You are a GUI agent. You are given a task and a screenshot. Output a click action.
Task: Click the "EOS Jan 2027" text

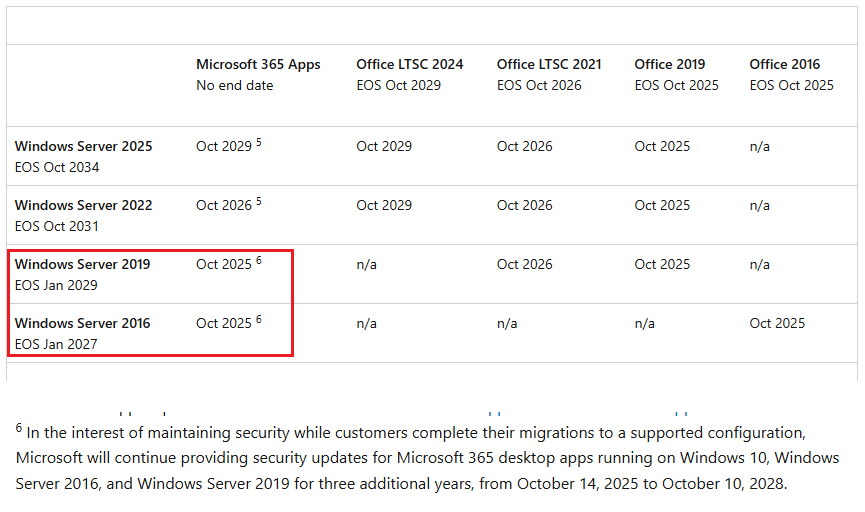[56, 344]
